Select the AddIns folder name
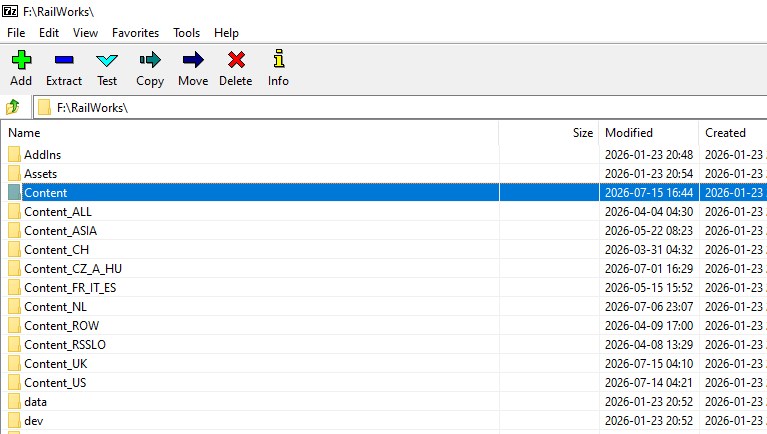Viewport: 767px width, 434px height. tap(43, 155)
